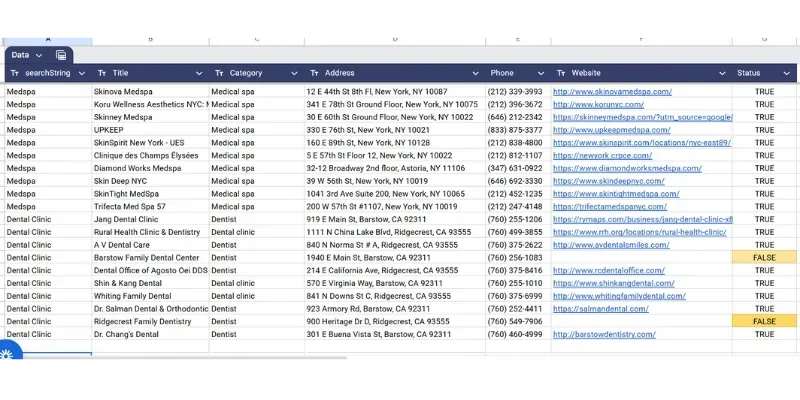Click the text-type icon in the Title header
The height and width of the screenshot is (400, 800).
[102, 73]
